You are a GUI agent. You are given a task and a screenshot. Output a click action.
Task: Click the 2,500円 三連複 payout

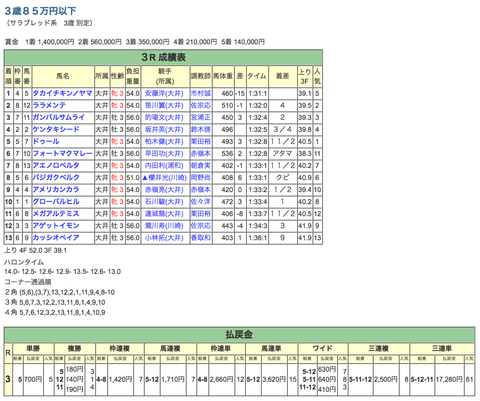tap(386, 379)
